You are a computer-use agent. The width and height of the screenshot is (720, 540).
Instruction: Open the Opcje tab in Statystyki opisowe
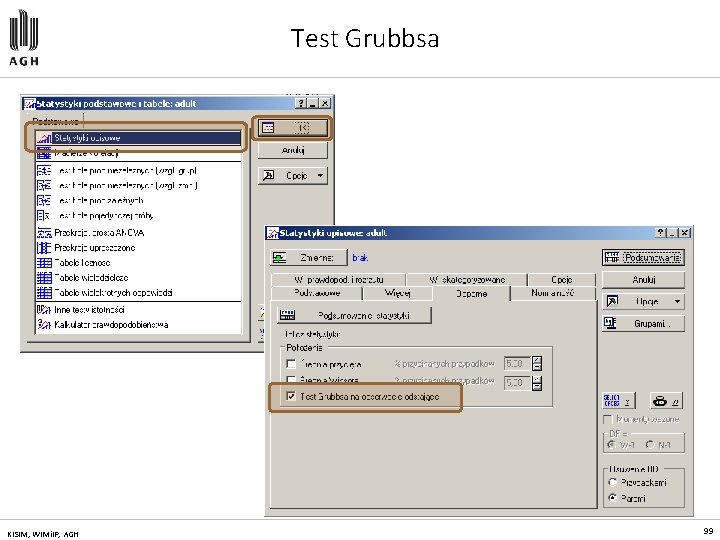(562, 279)
